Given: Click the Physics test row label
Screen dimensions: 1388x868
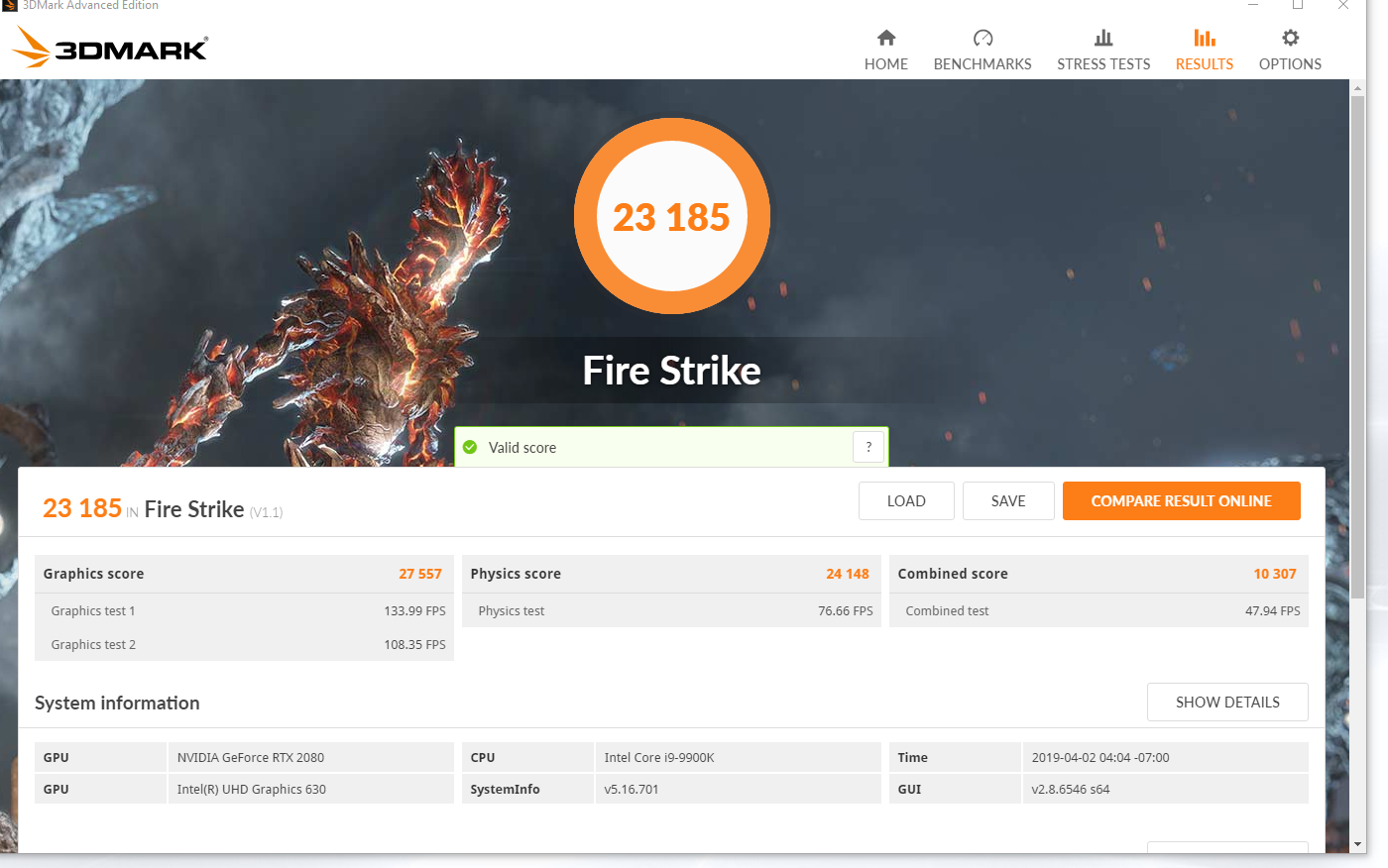Looking at the screenshot, I should pyautogui.click(x=512, y=611).
